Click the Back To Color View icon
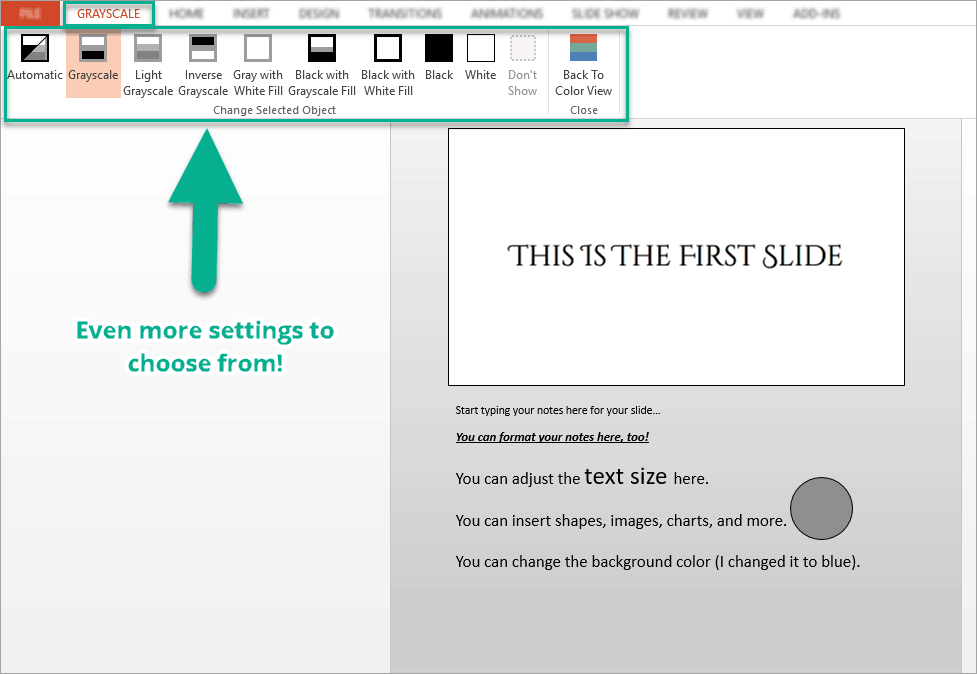 [x=583, y=48]
